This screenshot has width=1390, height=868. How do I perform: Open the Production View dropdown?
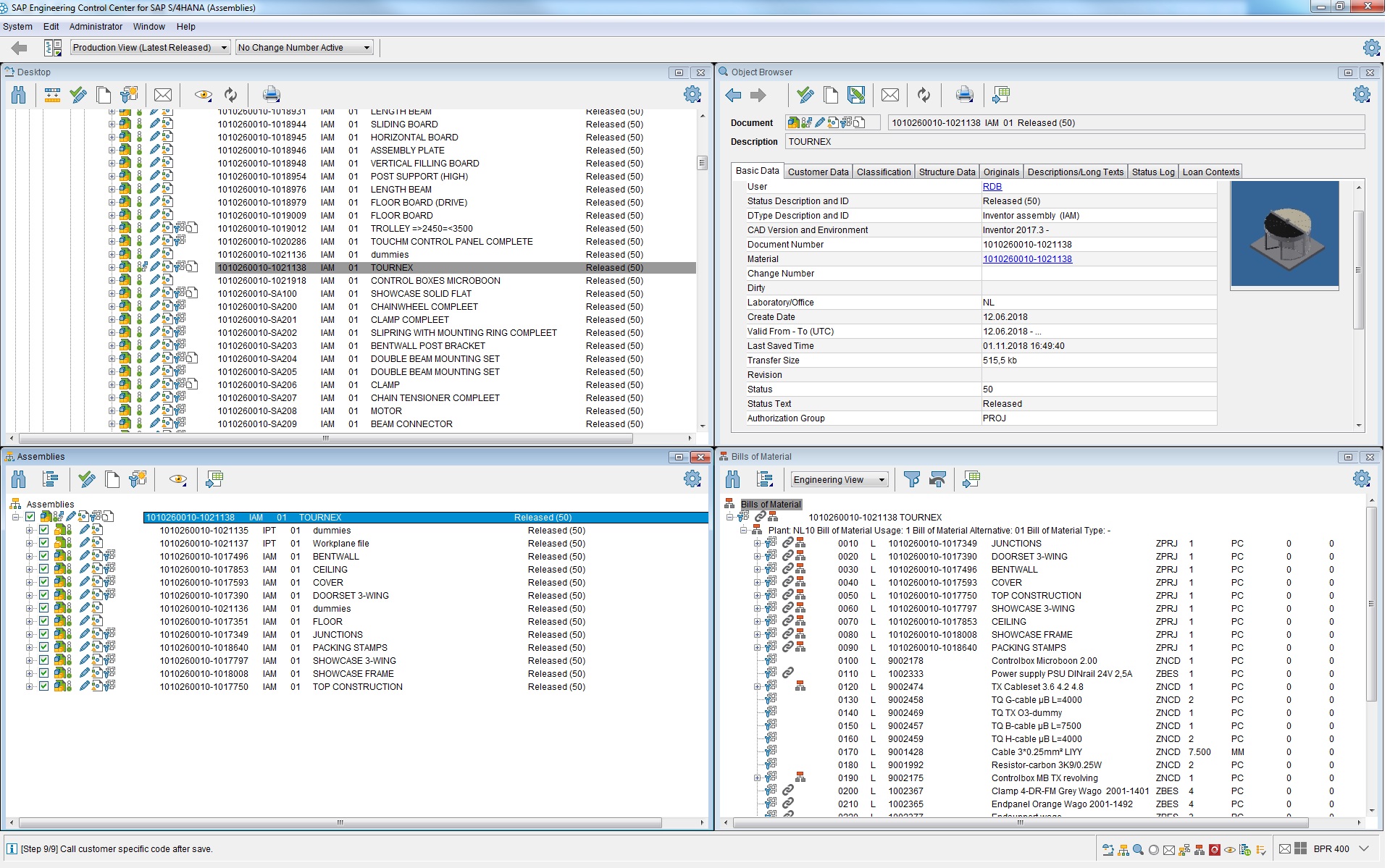[x=150, y=48]
